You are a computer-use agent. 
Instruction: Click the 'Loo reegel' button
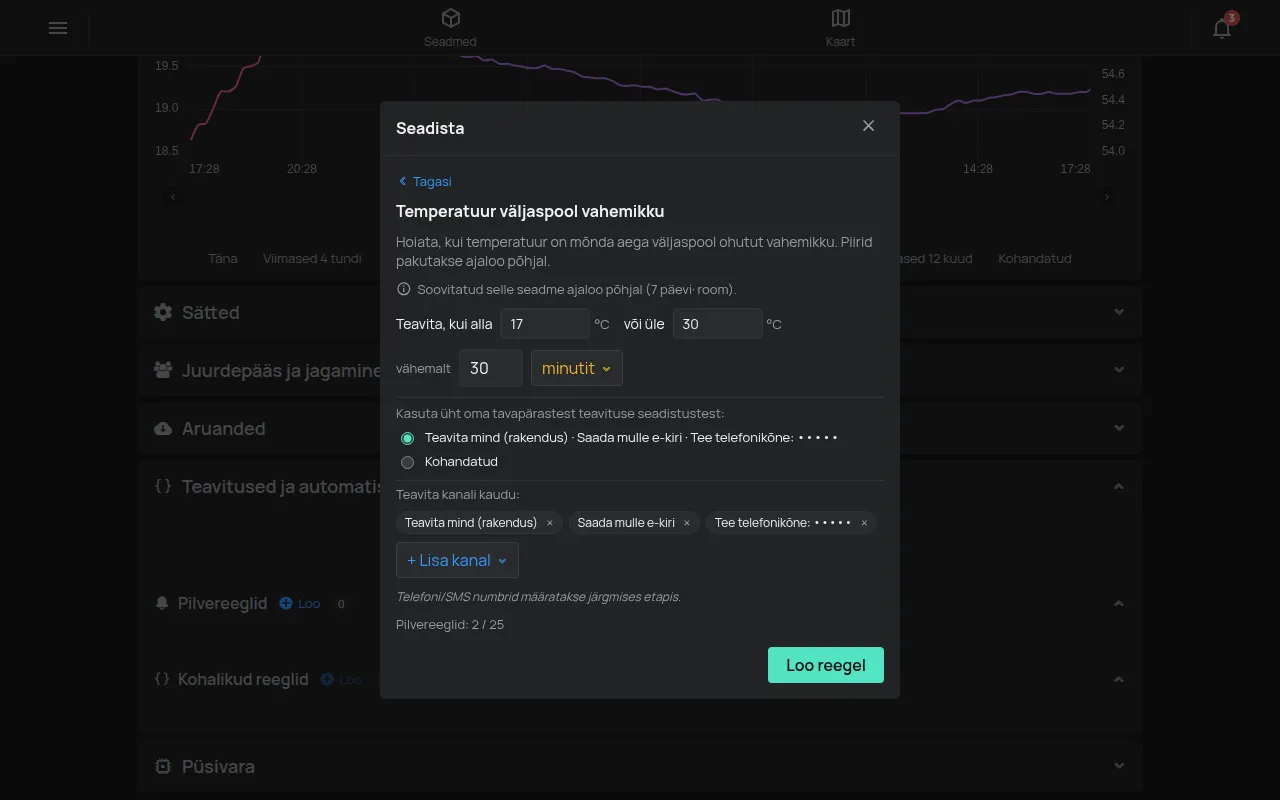point(826,665)
